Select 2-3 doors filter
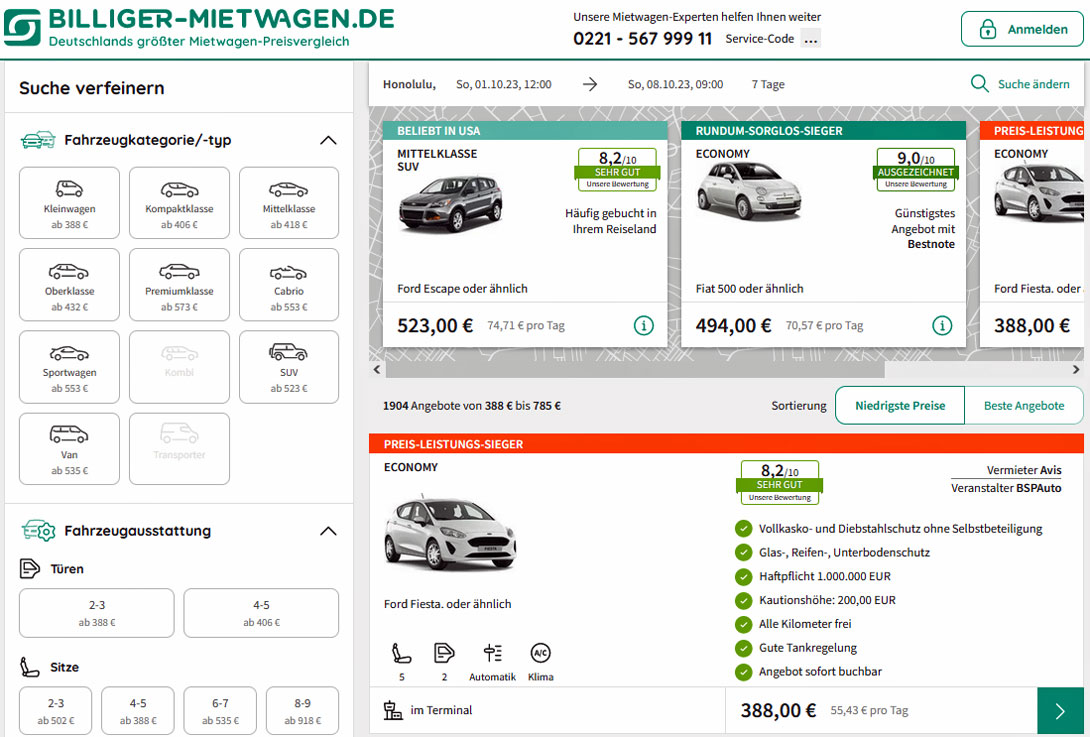 point(97,613)
